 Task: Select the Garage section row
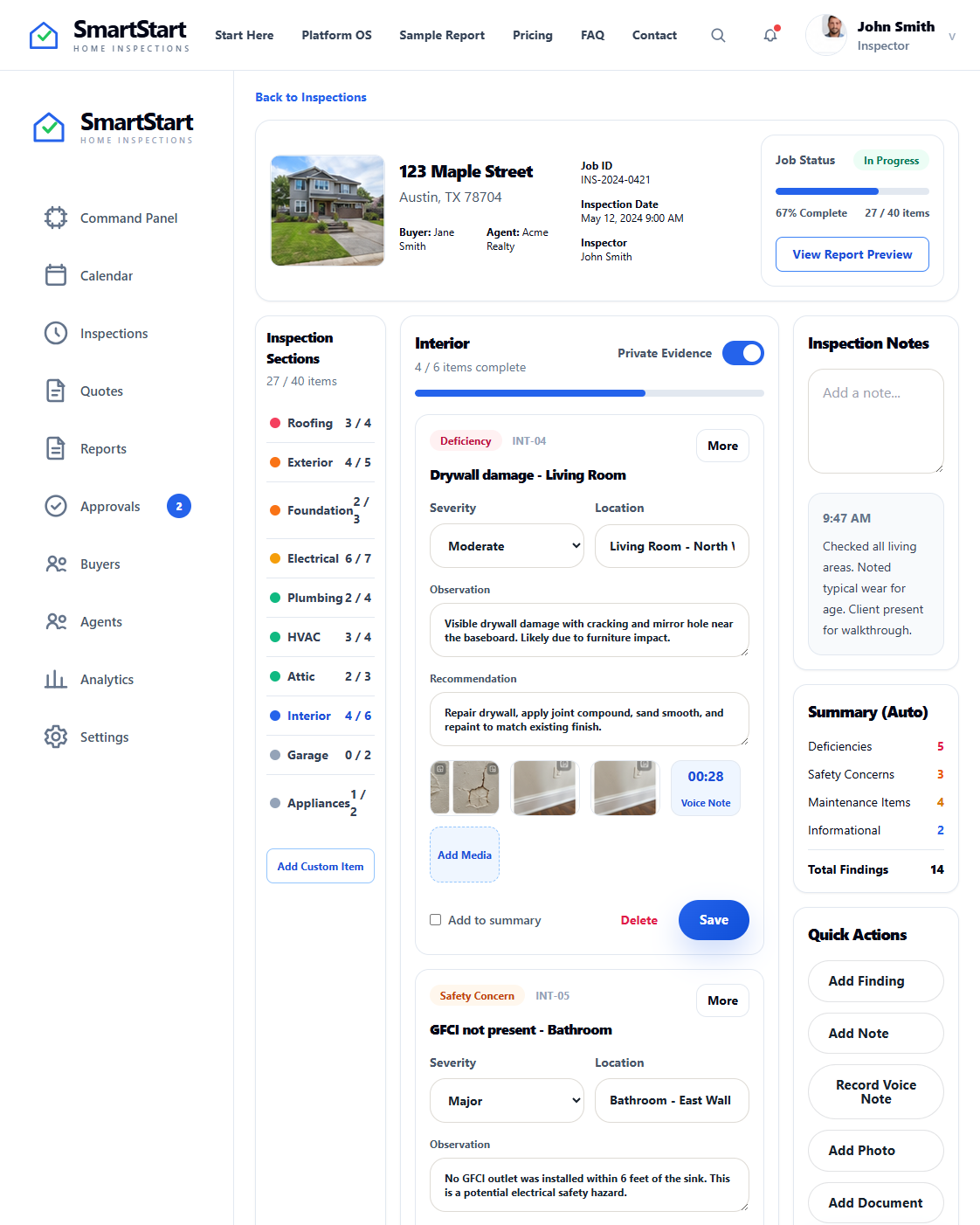[321, 755]
